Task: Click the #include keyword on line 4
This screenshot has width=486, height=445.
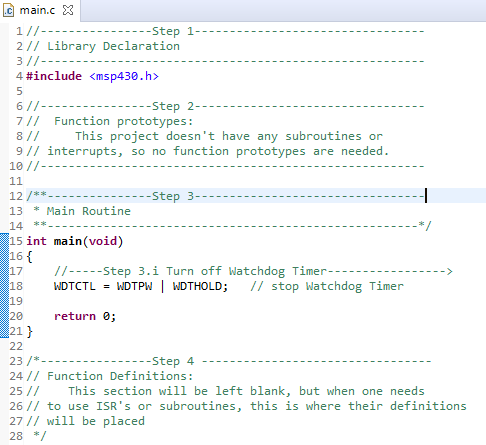Action: click(x=54, y=76)
